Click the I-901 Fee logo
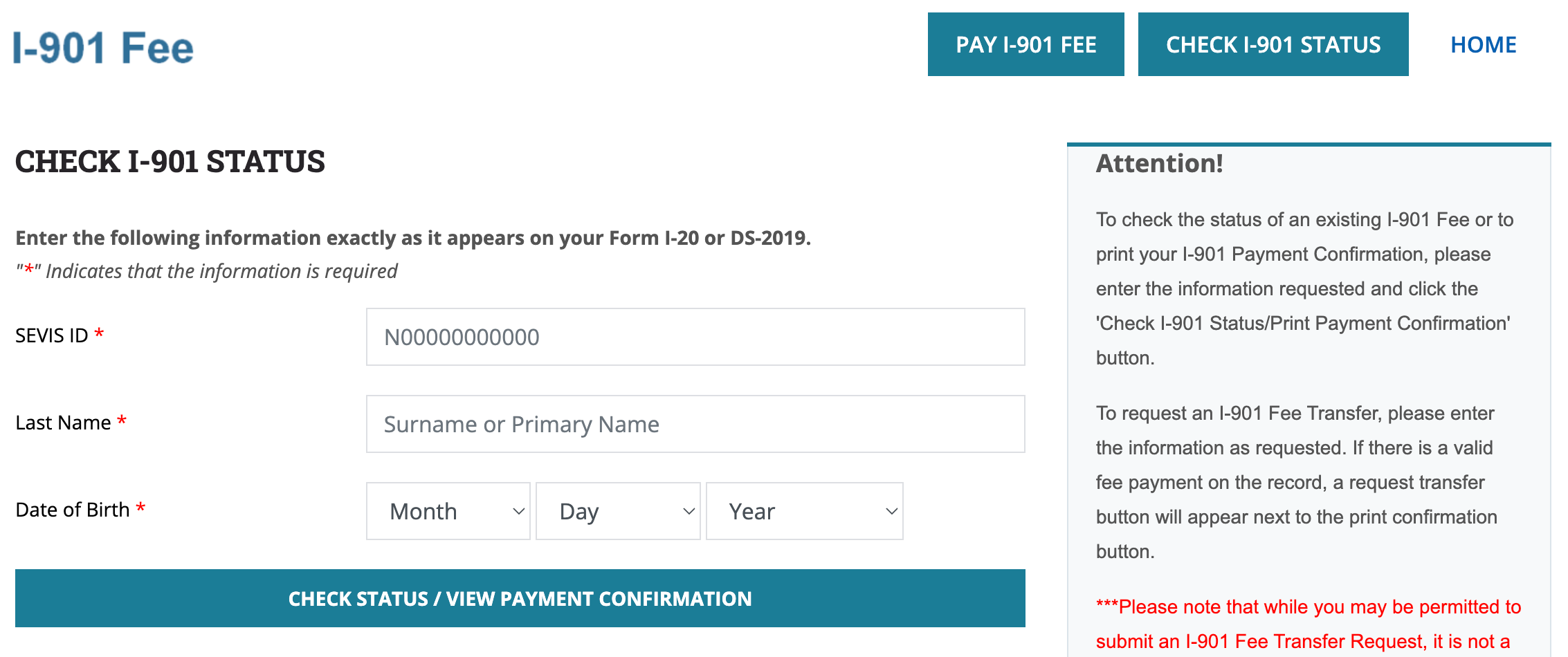Image resolution: width=1568 pixels, height=657 pixels. click(103, 48)
